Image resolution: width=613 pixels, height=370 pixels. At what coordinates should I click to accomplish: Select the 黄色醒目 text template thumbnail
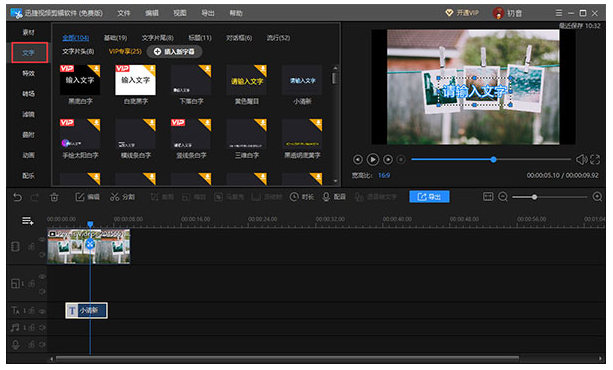(246, 80)
